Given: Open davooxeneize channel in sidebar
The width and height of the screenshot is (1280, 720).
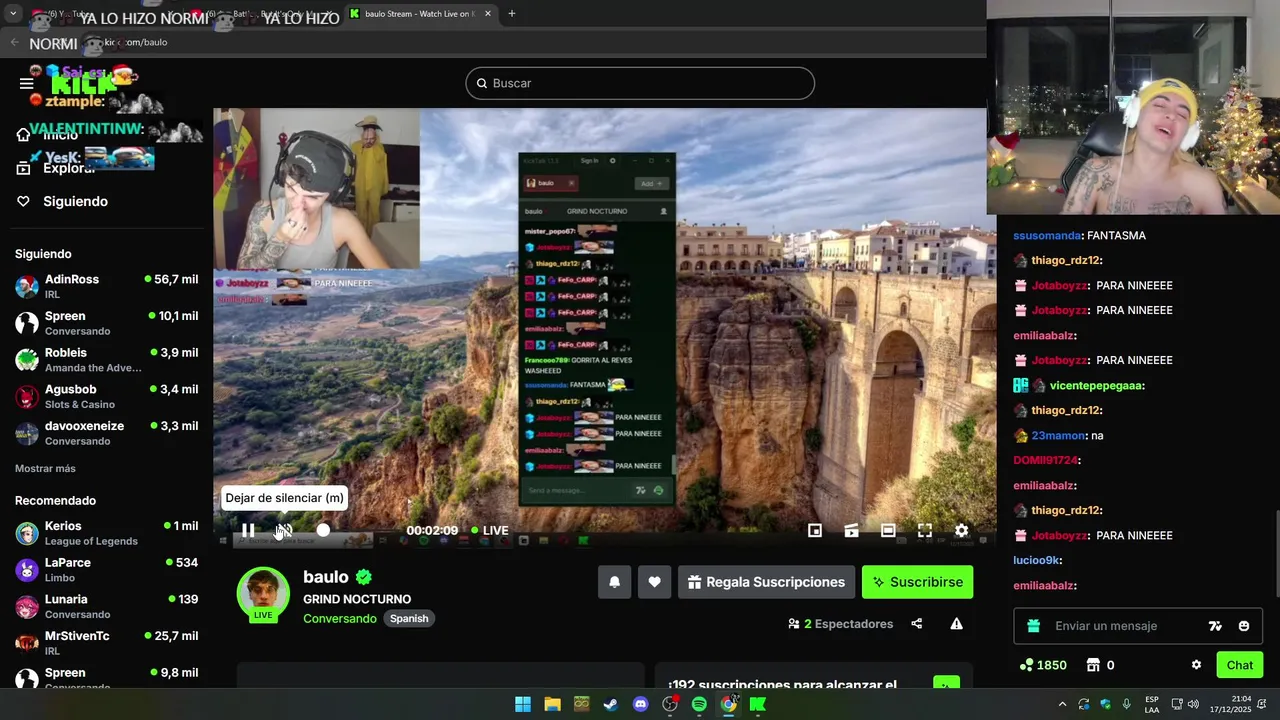Looking at the screenshot, I should (x=106, y=433).
